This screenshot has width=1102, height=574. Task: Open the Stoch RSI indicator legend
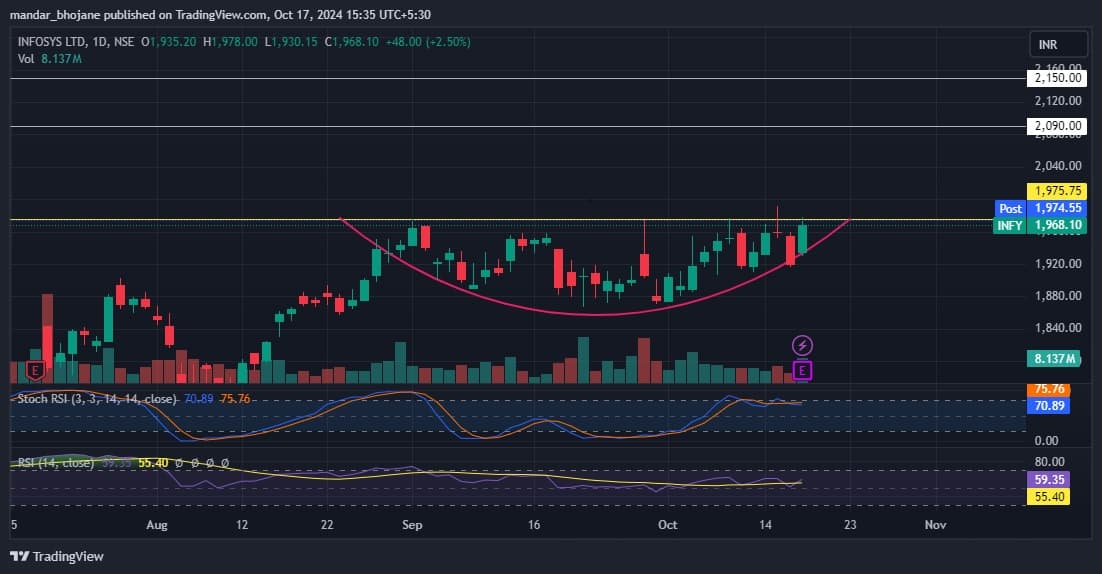(98, 398)
